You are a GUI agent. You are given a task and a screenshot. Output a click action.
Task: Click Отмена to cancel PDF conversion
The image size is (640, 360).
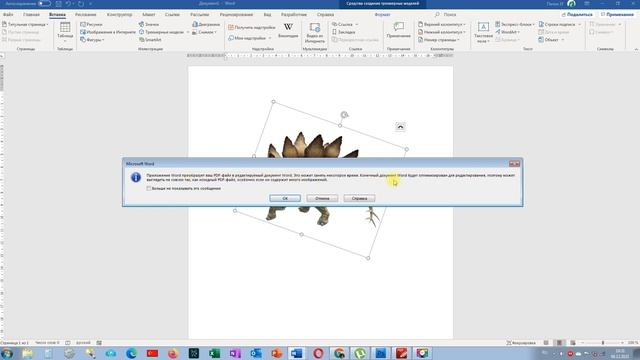(x=322, y=198)
